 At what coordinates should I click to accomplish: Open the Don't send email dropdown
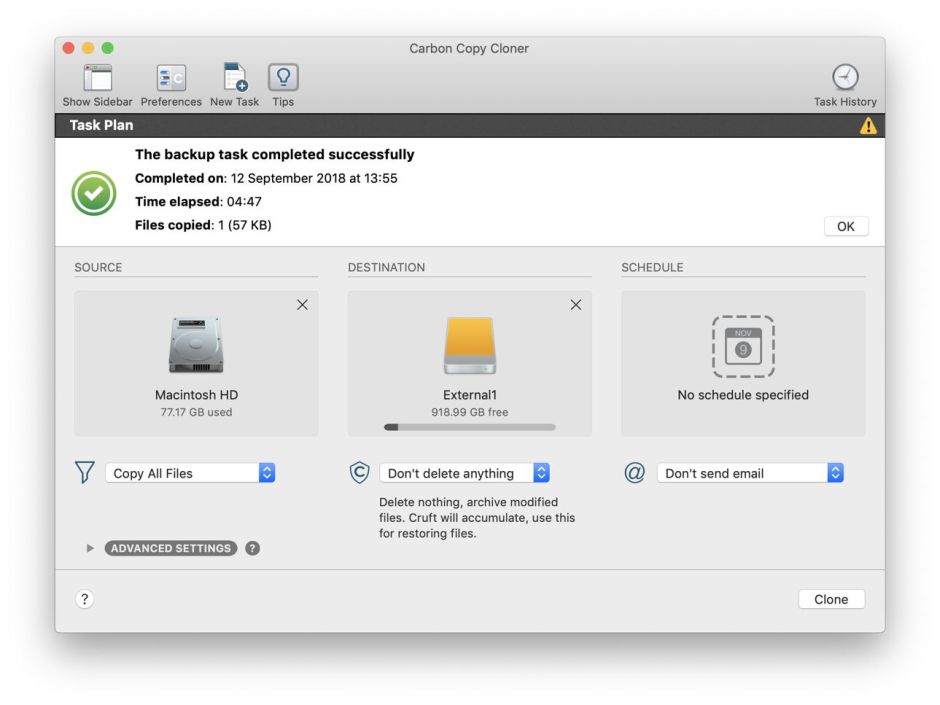750,473
